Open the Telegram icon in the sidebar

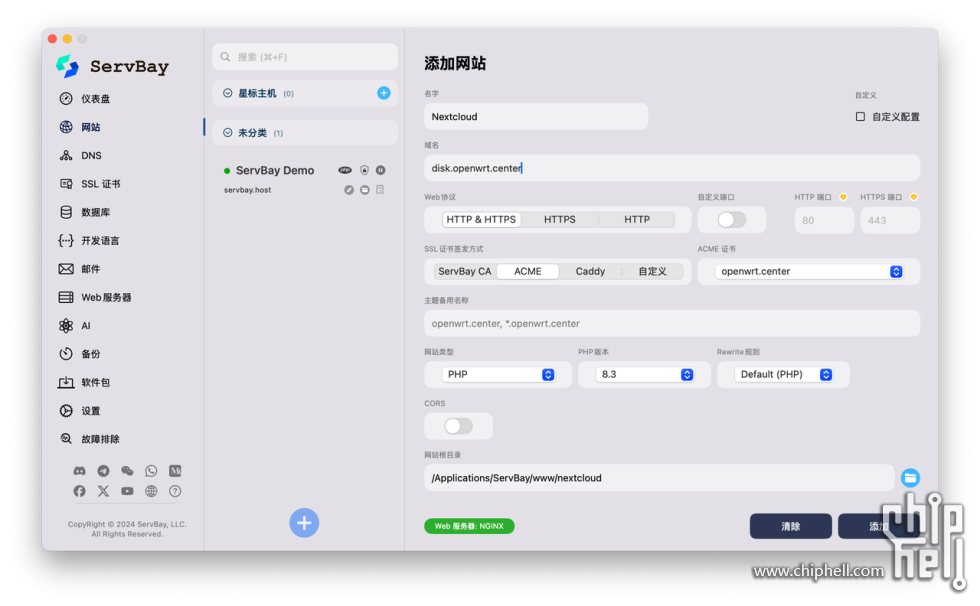coord(103,471)
